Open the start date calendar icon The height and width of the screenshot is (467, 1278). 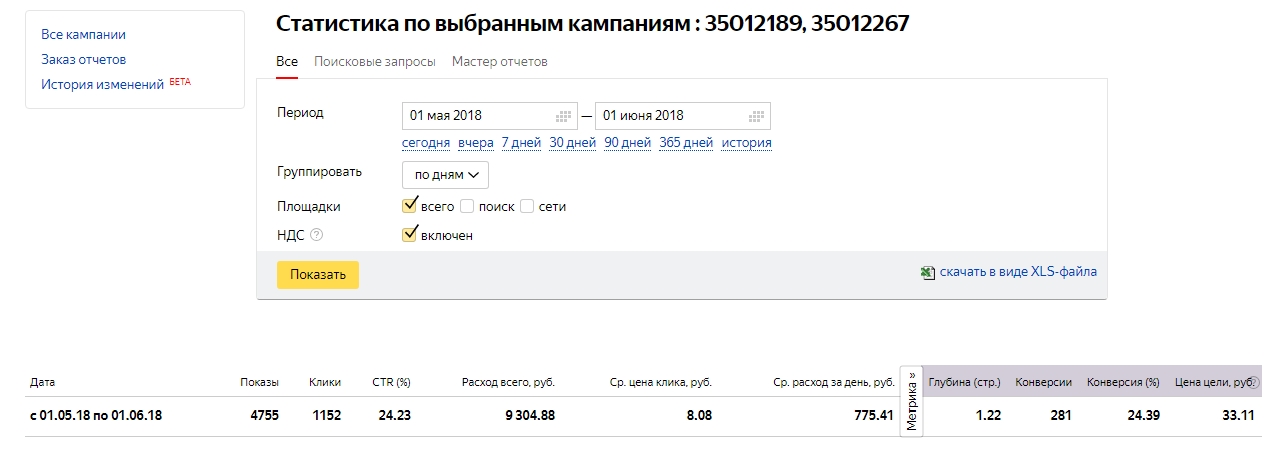point(564,116)
